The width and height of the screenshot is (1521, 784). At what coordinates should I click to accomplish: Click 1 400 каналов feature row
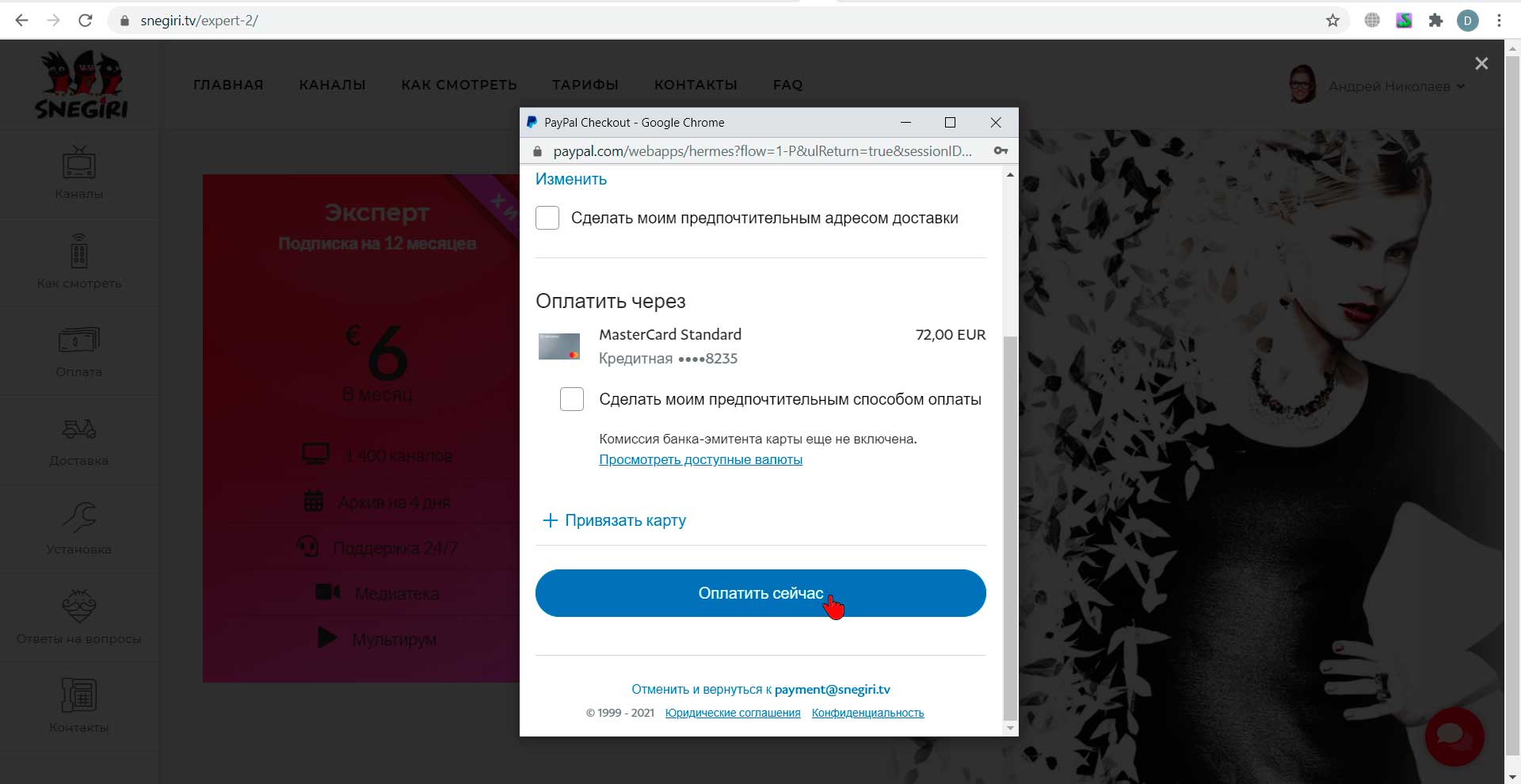click(x=377, y=455)
